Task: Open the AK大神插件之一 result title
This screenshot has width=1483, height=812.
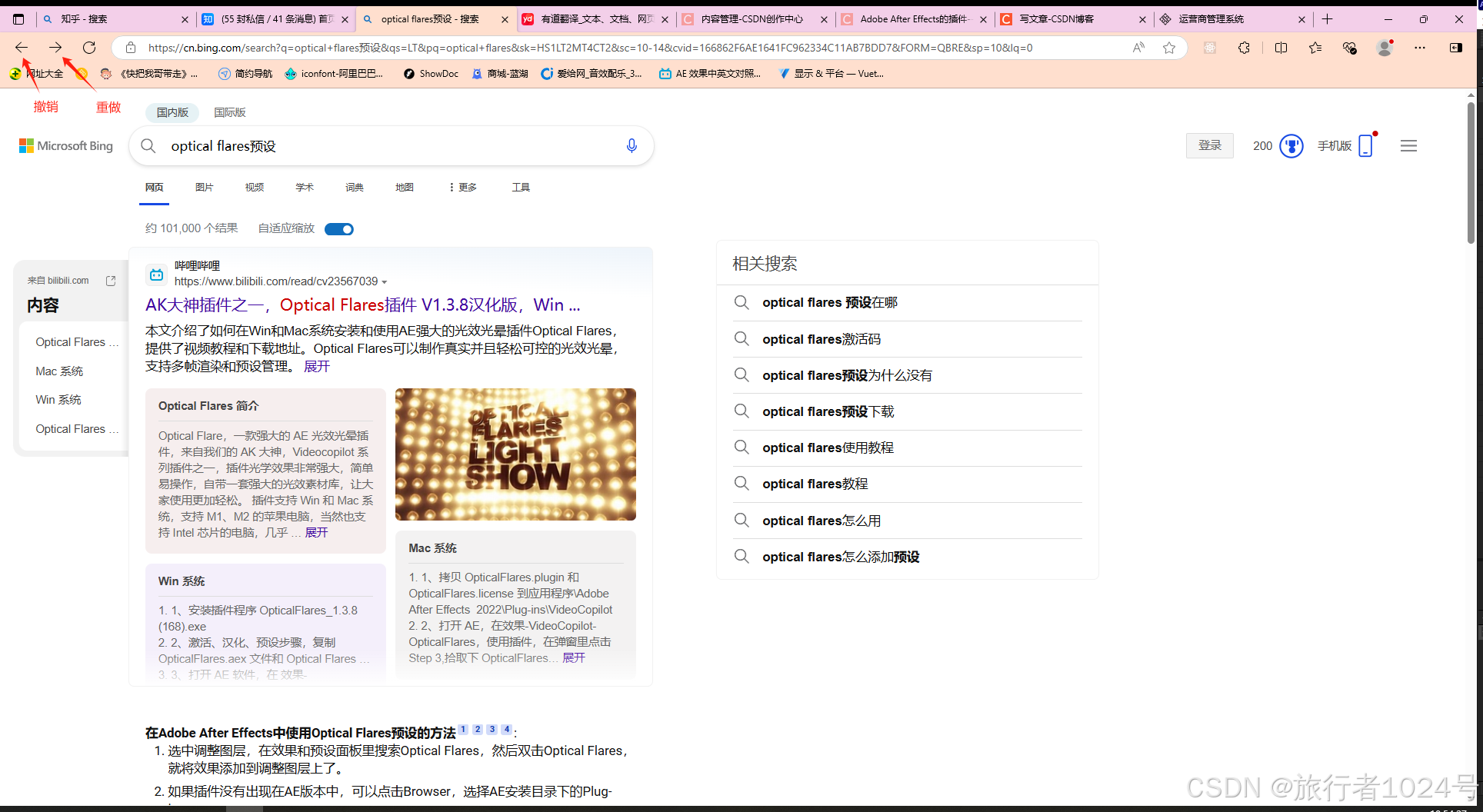Action: [363, 305]
